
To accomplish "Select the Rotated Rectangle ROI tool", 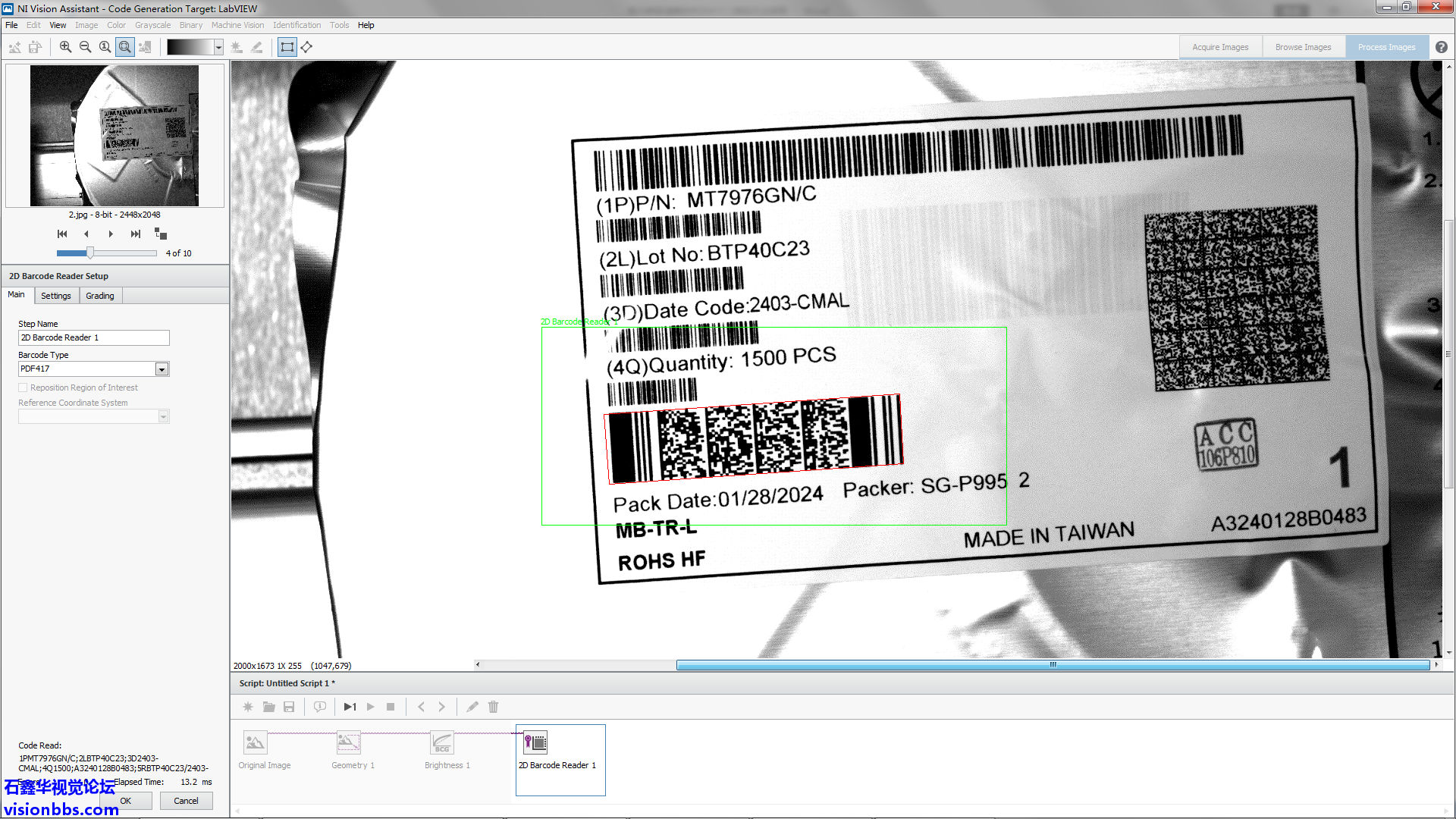I will point(306,47).
